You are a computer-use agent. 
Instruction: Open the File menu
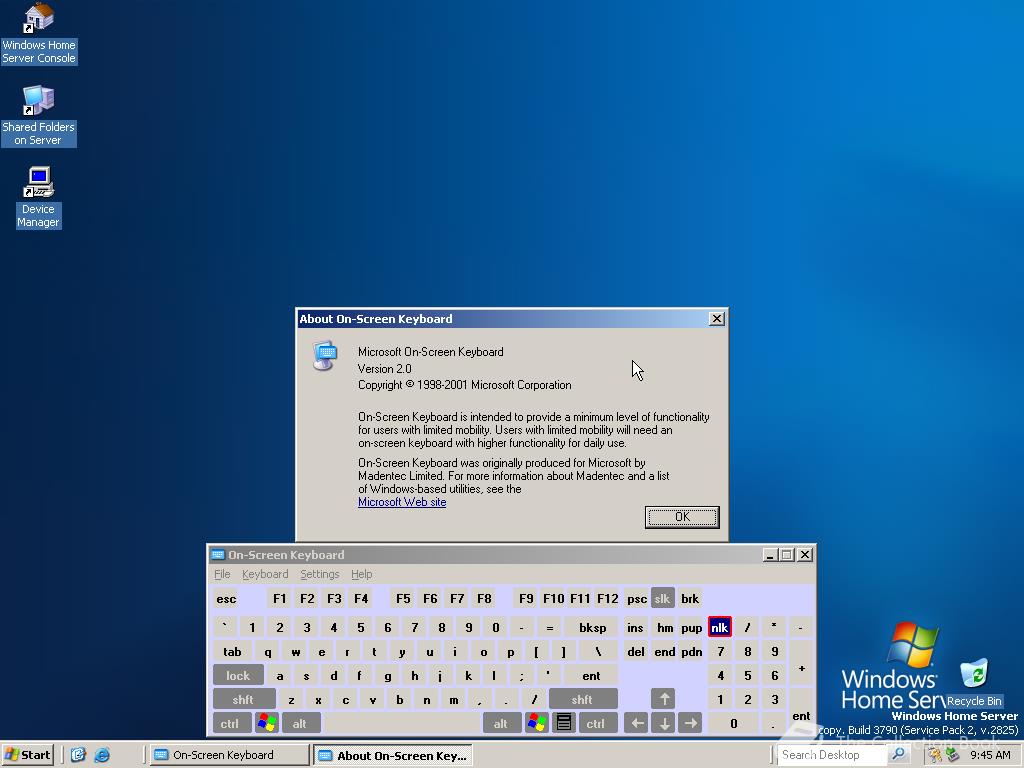[x=222, y=574]
